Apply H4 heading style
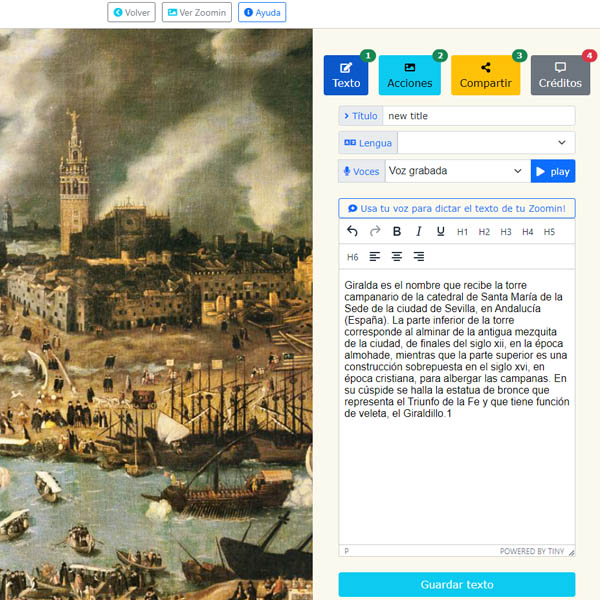The image size is (600, 600). tap(528, 232)
